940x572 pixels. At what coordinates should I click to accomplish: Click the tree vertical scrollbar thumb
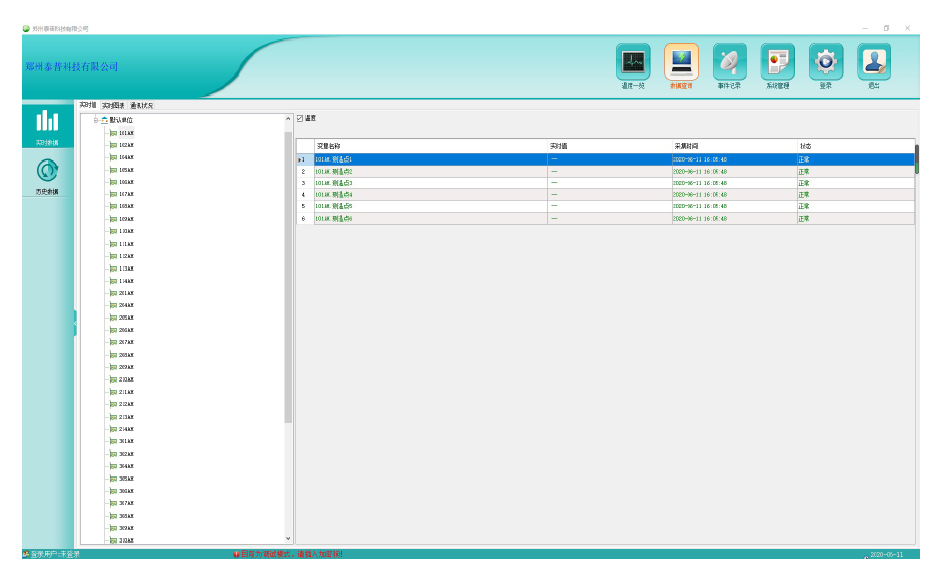pos(288,277)
